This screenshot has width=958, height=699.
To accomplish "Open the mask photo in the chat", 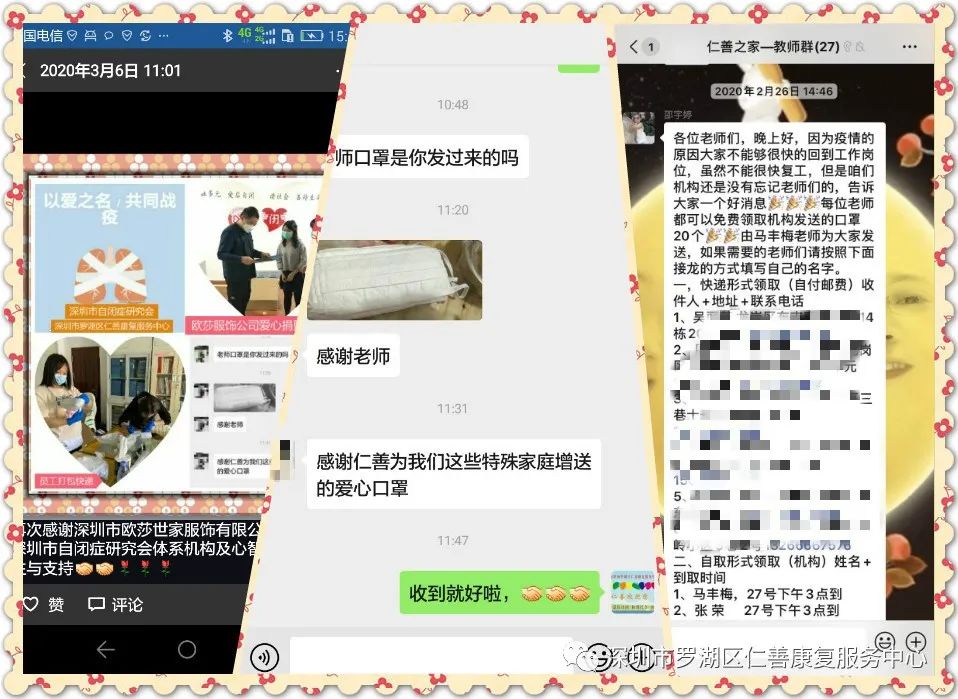I will pyautogui.click(x=395, y=280).
